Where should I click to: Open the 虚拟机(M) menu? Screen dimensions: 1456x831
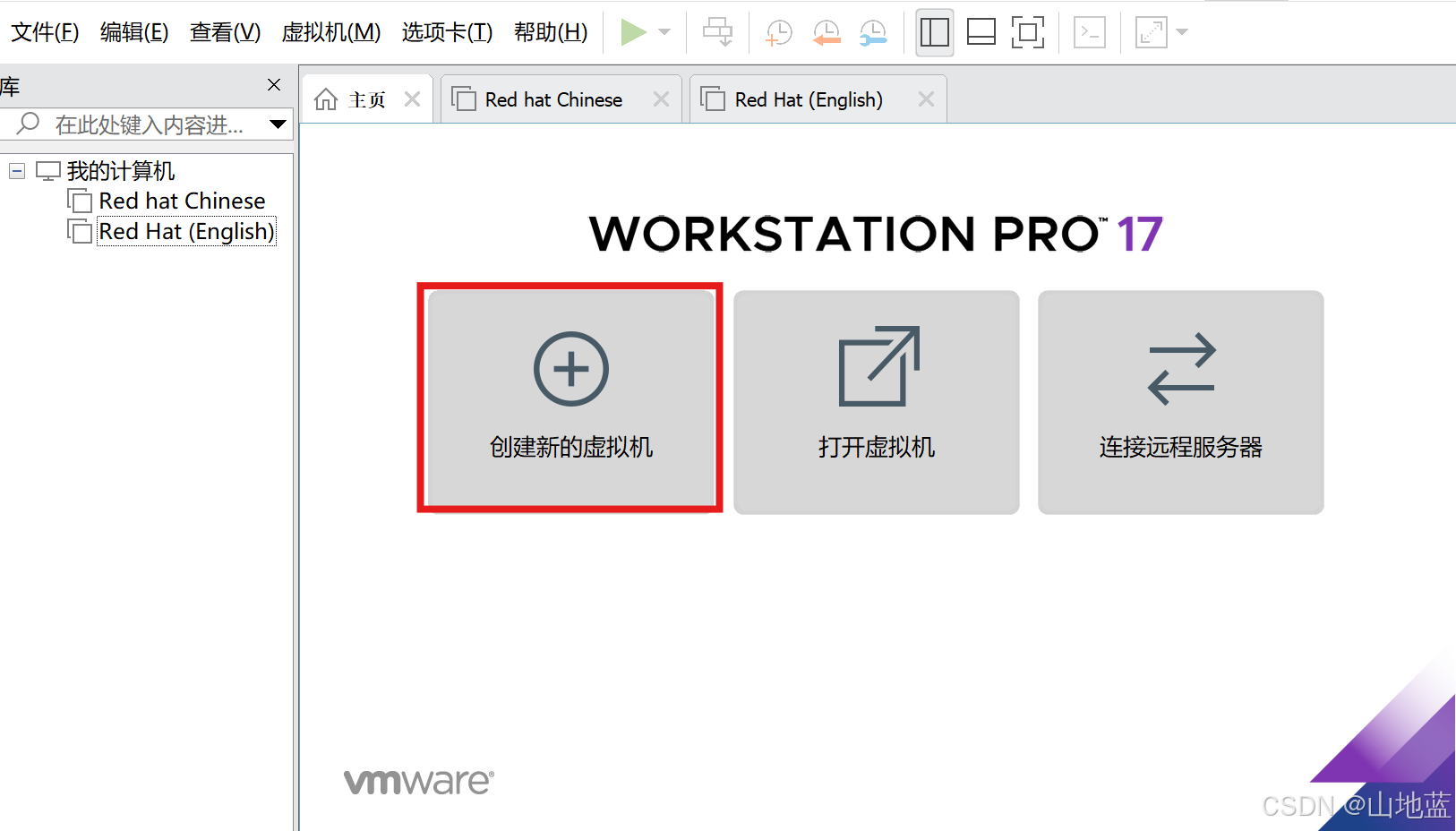point(331,32)
